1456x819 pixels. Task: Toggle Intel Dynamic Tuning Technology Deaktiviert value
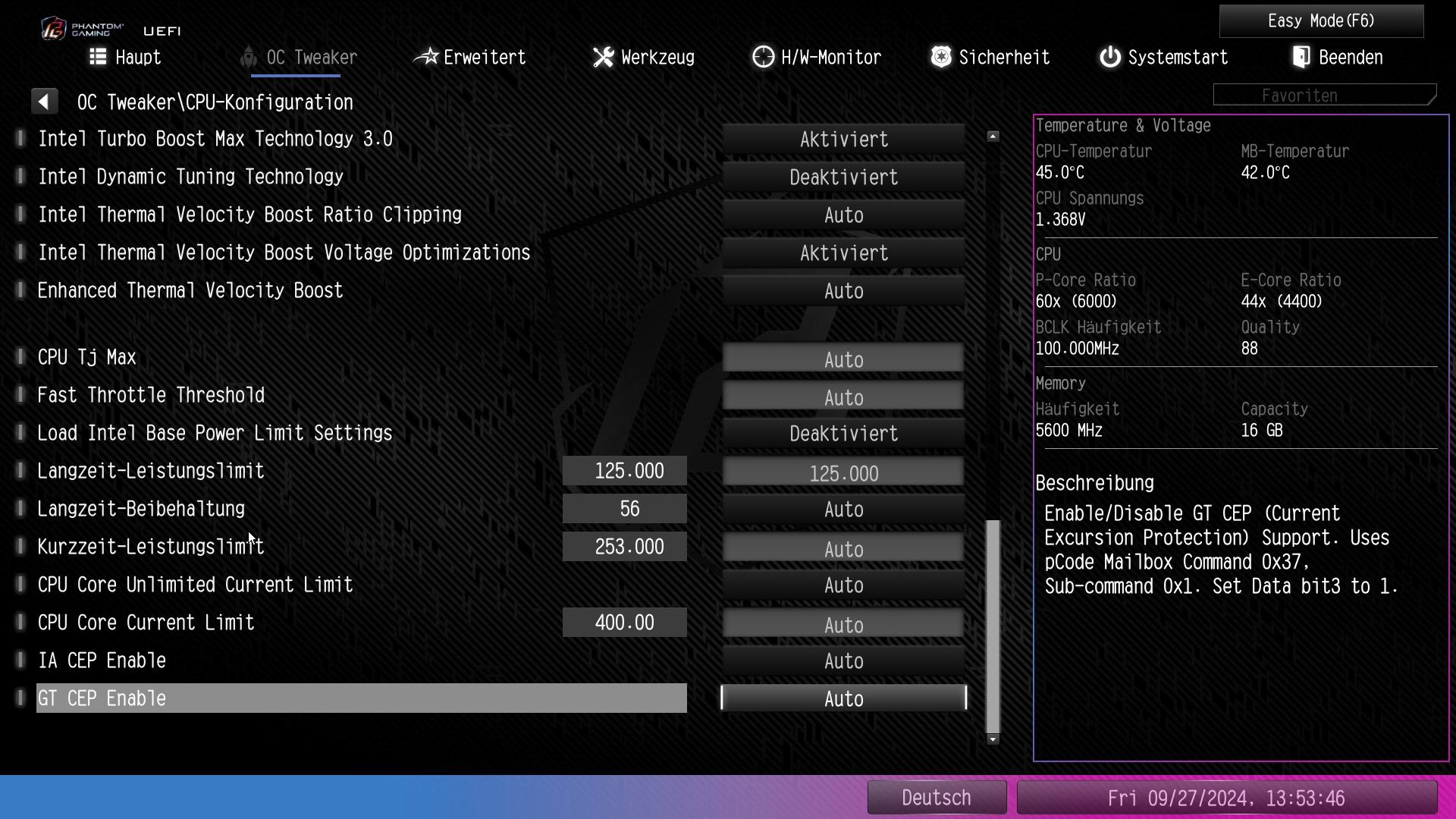[x=843, y=177]
